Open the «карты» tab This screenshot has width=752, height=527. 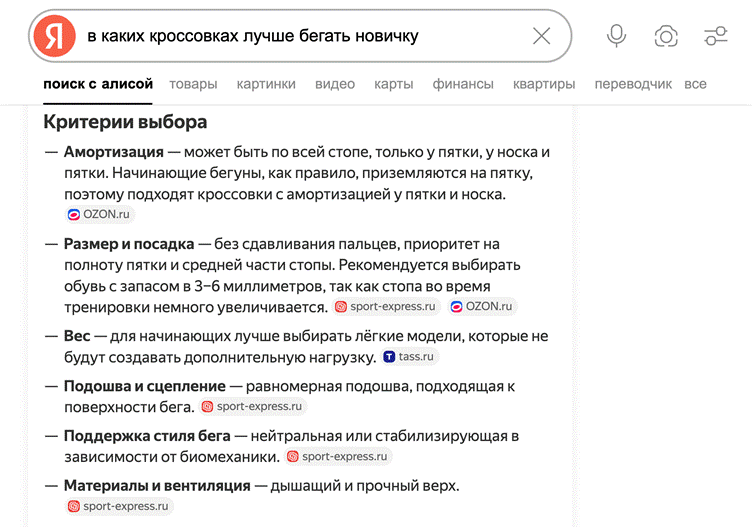pos(394,84)
